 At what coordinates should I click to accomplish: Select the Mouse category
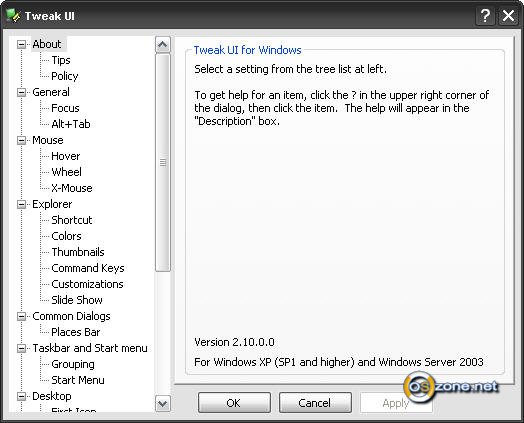(48, 140)
